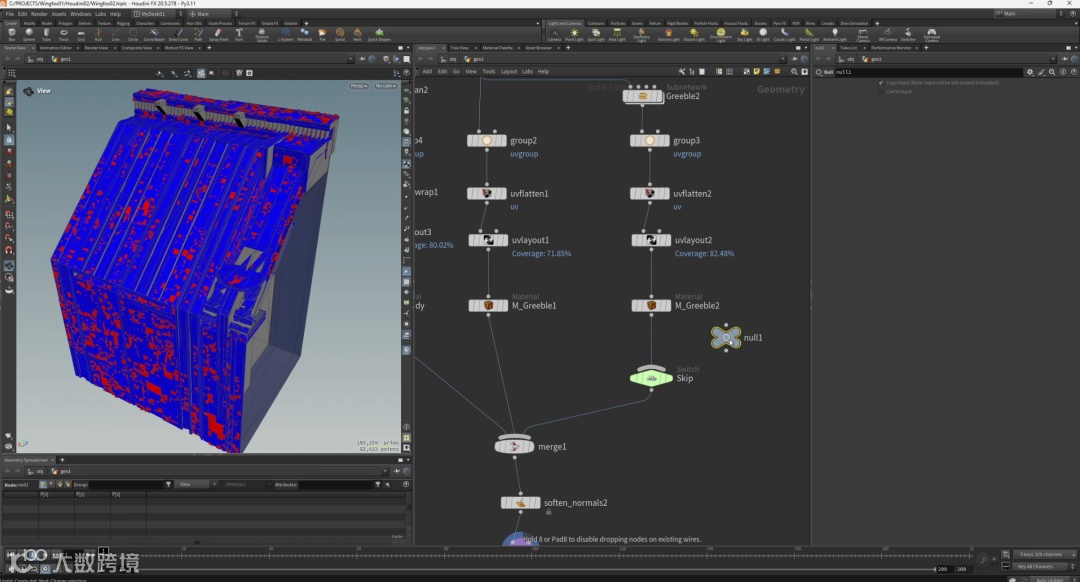
Task: Open the Persp viewport dropdown
Action: (x=358, y=86)
